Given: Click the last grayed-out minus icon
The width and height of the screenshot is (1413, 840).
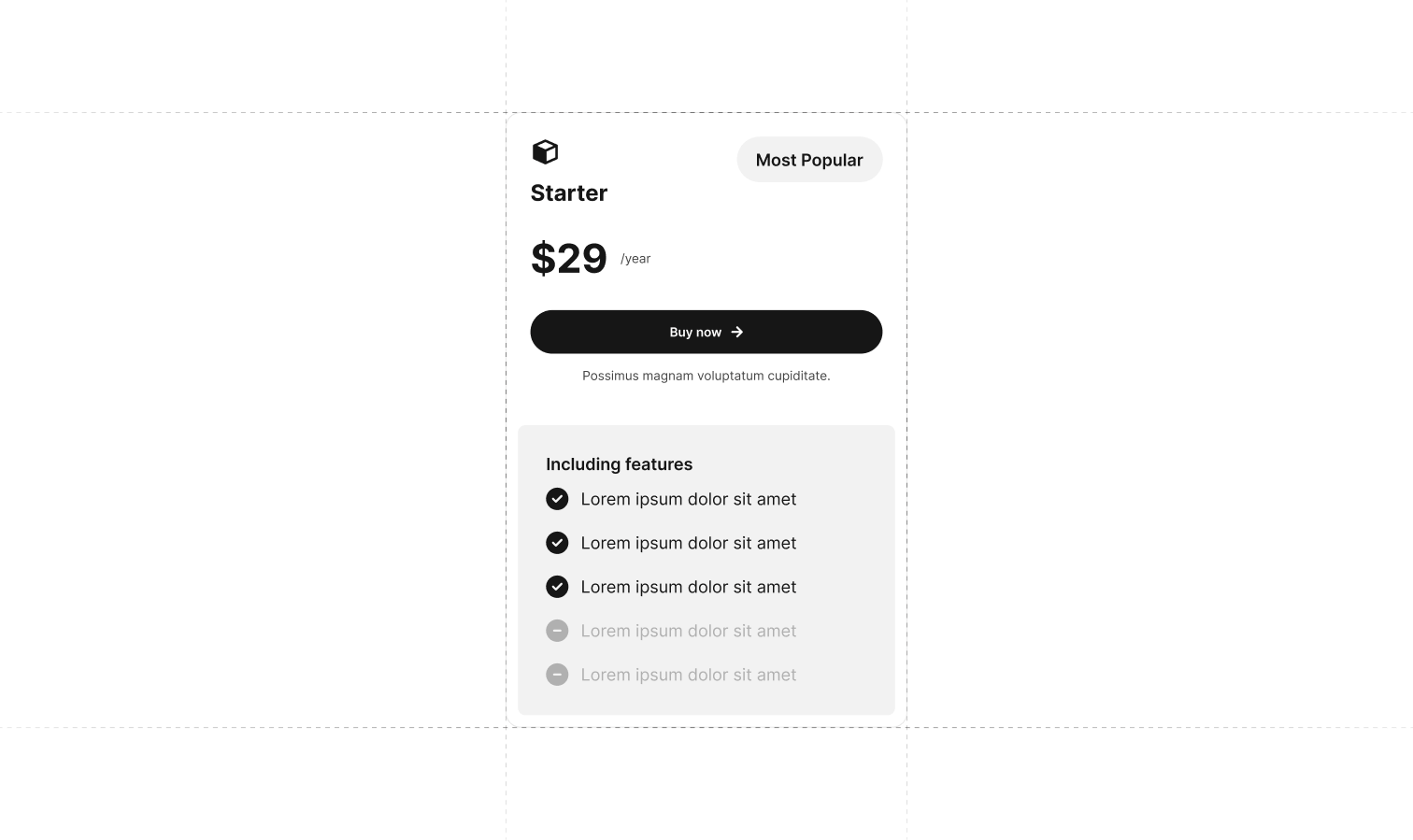Looking at the screenshot, I should 557,675.
